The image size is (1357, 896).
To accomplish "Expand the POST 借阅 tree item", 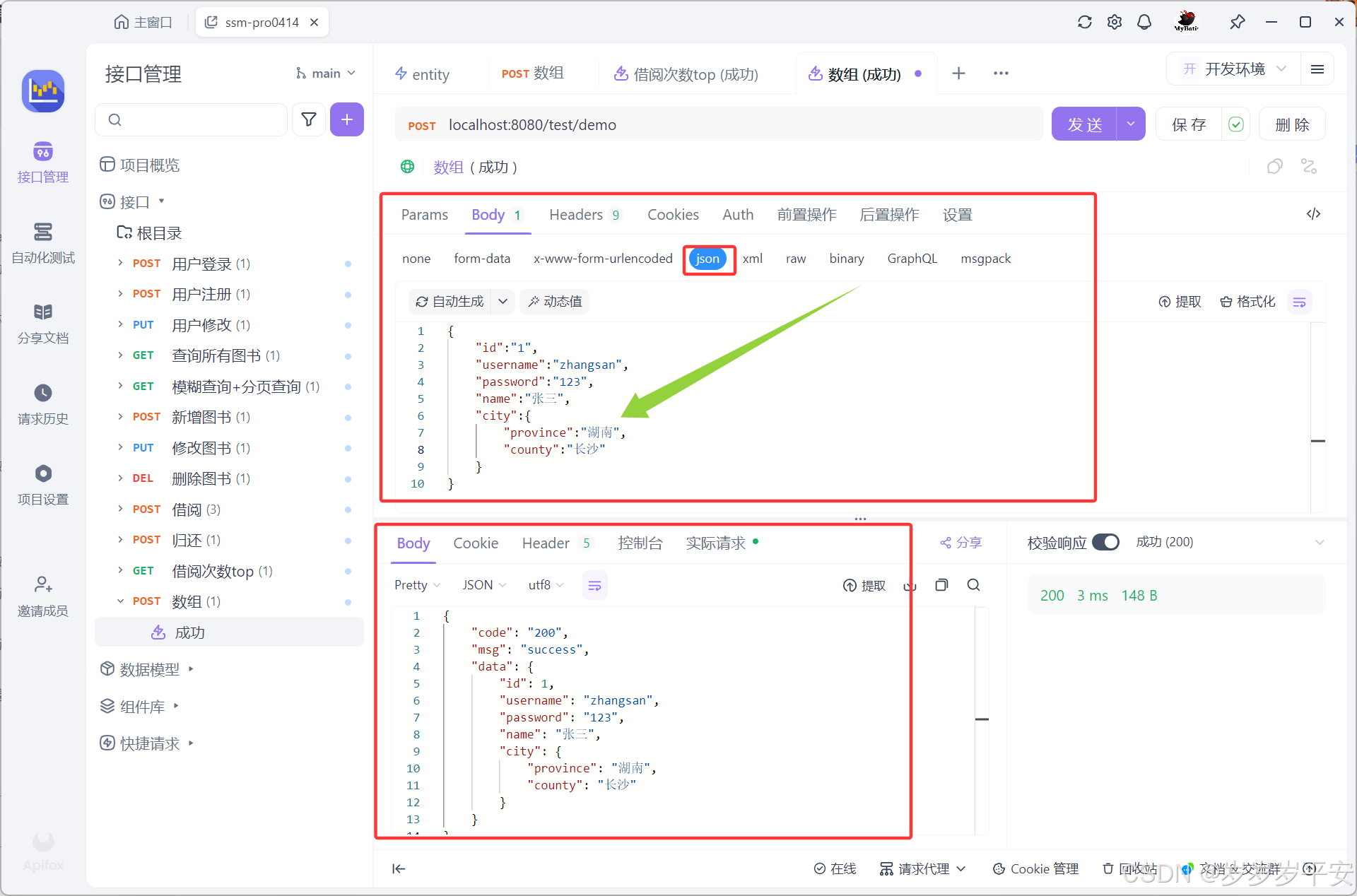I will [x=120, y=509].
